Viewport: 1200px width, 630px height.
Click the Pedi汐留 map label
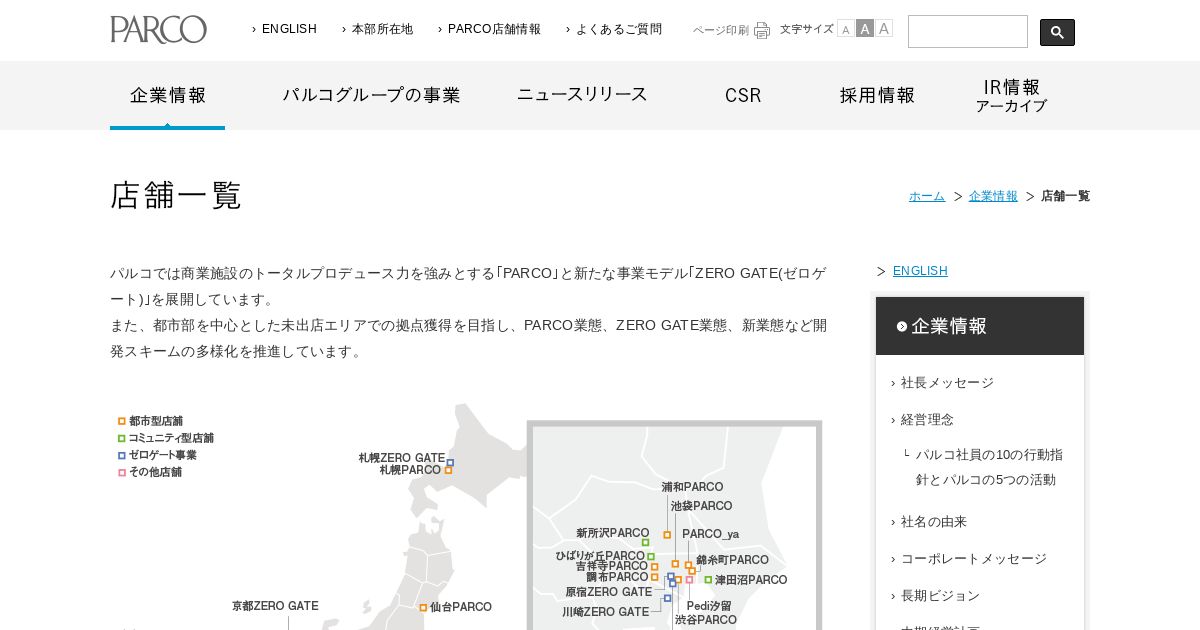tap(709, 607)
